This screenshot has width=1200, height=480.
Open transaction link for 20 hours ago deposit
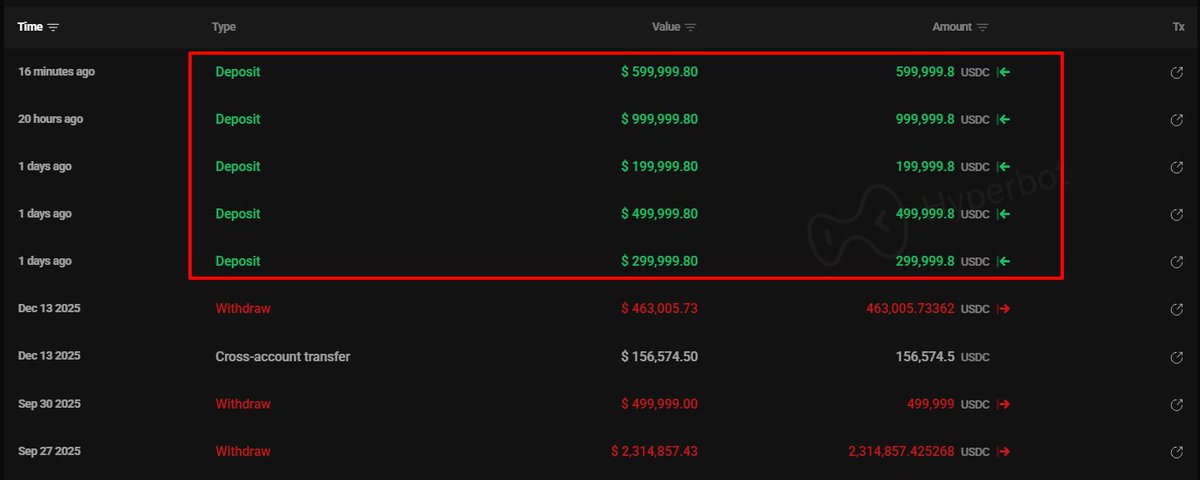(1177, 120)
